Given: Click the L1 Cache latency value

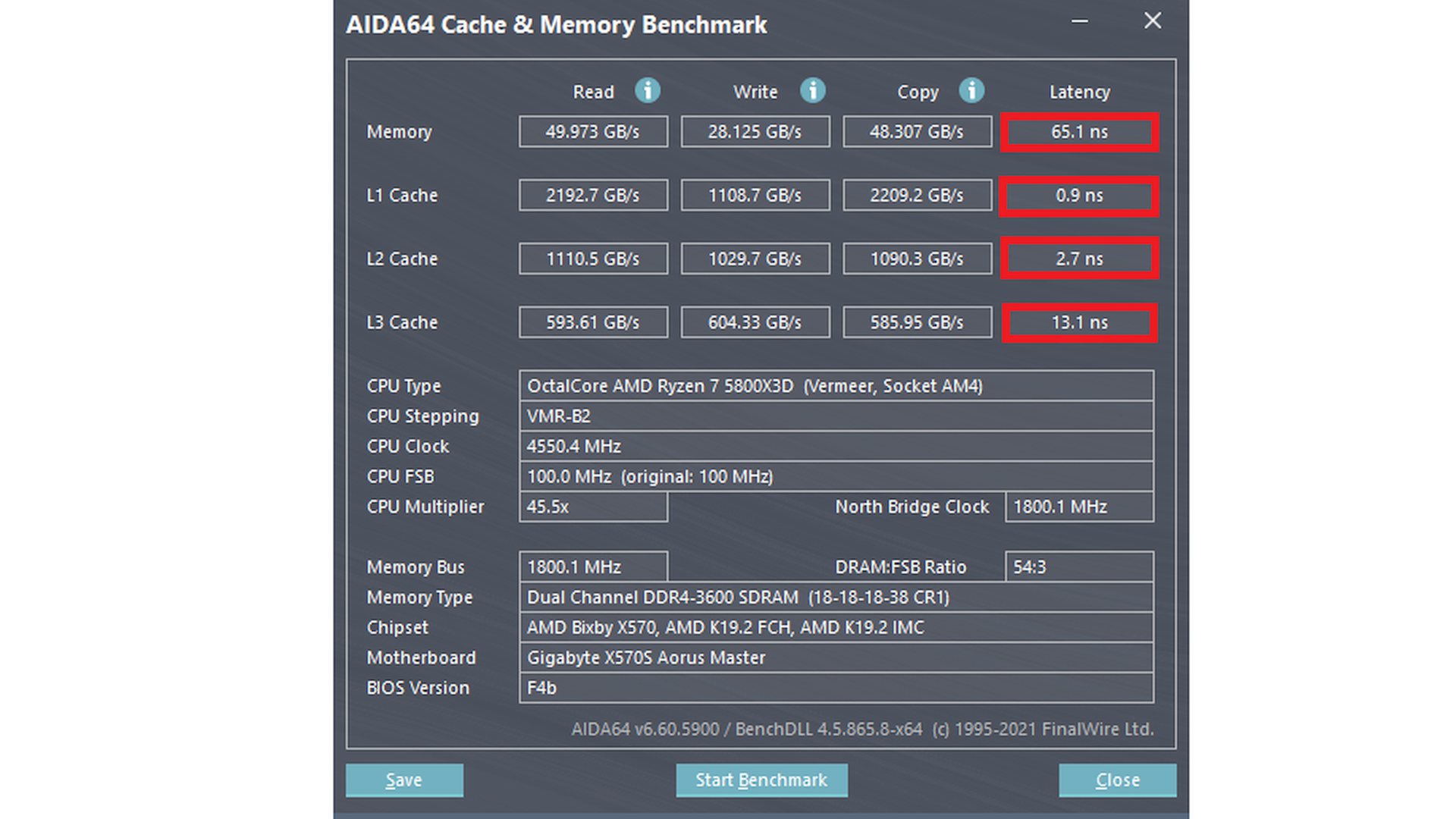Looking at the screenshot, I should click(1079, 195).
